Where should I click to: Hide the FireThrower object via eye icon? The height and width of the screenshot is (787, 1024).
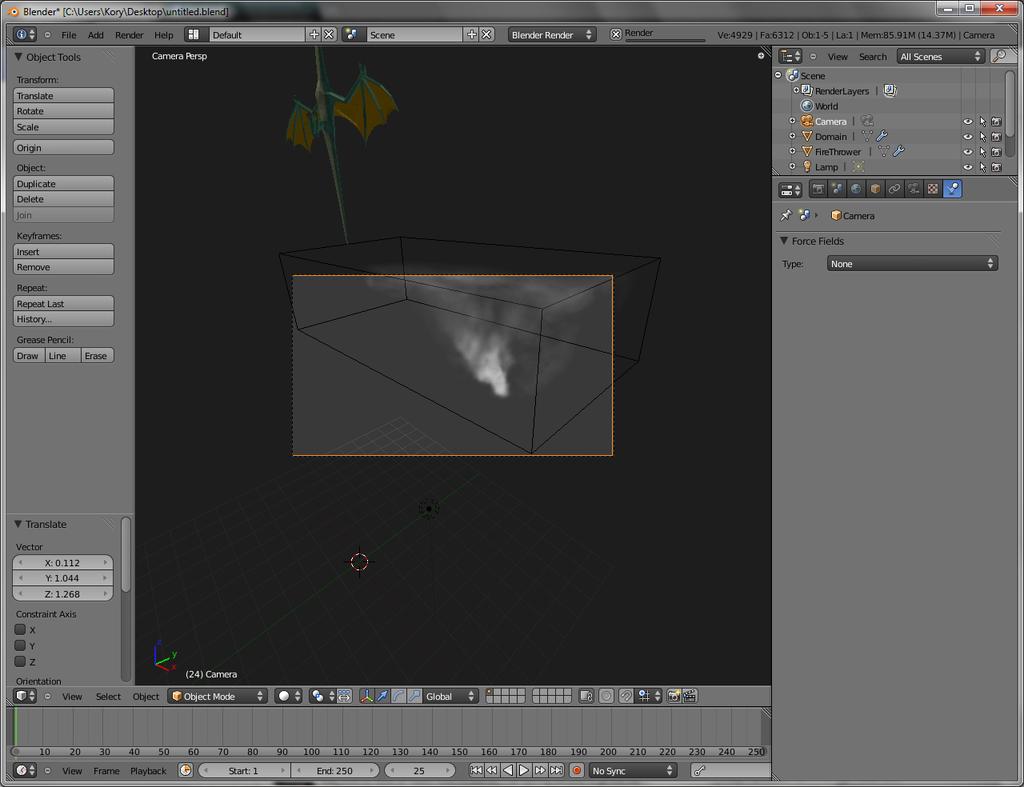point(968,152)
